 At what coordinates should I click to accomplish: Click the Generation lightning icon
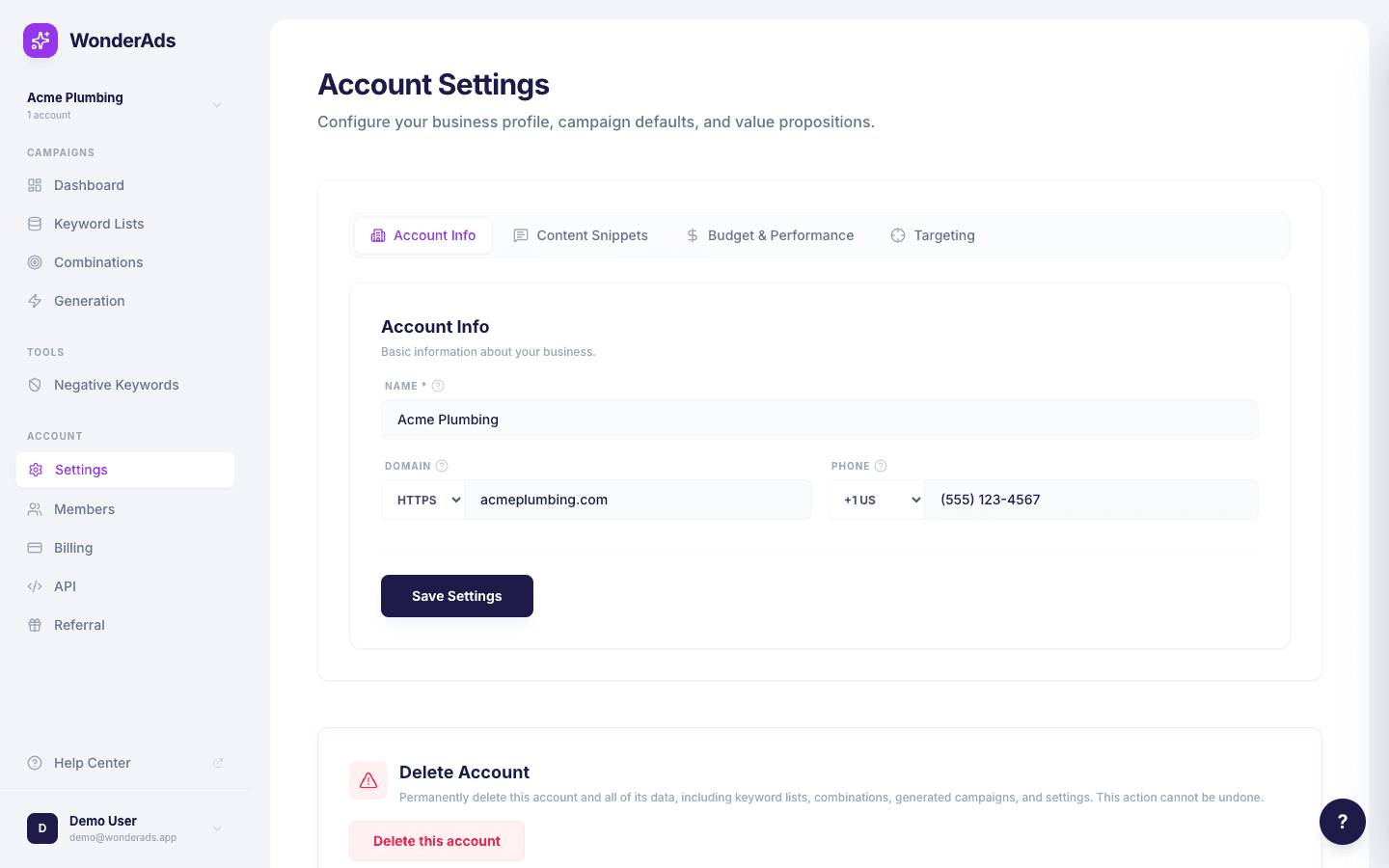35,301
